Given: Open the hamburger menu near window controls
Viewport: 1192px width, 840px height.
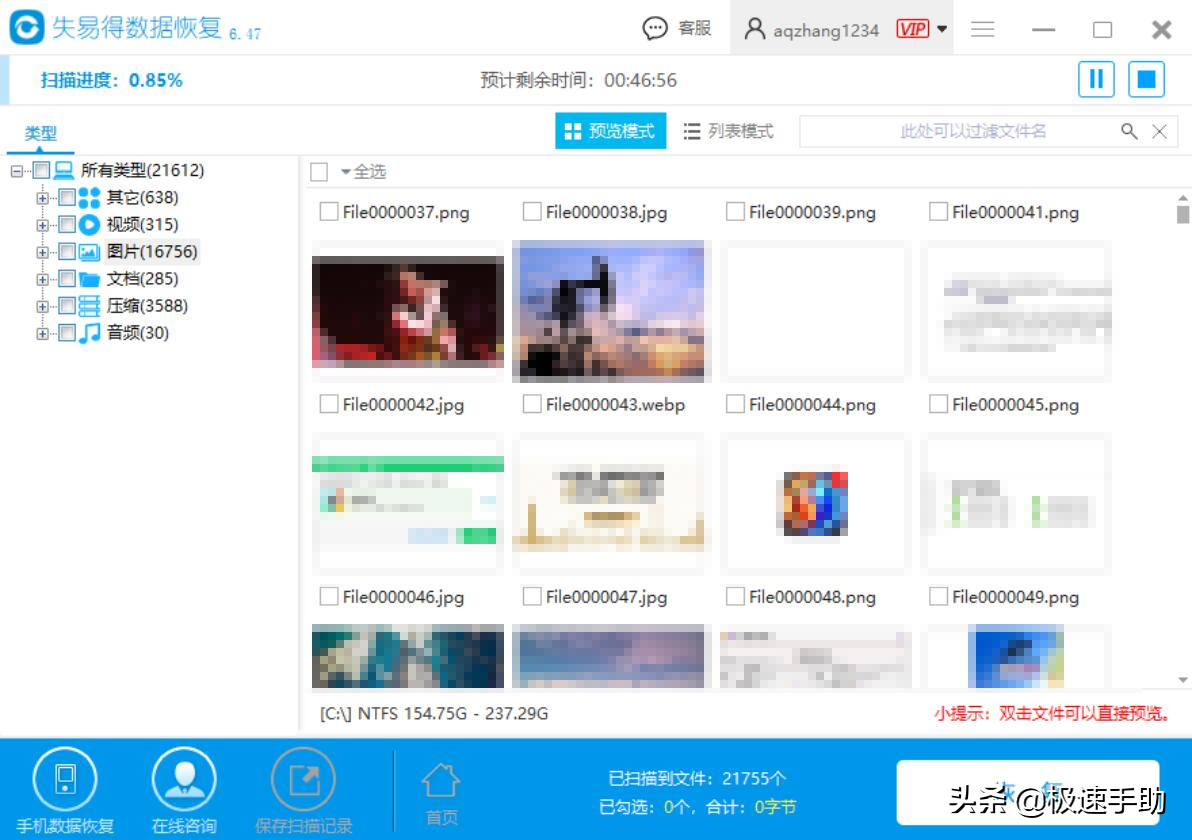Looking at the screenshot, I should point(983,29).
